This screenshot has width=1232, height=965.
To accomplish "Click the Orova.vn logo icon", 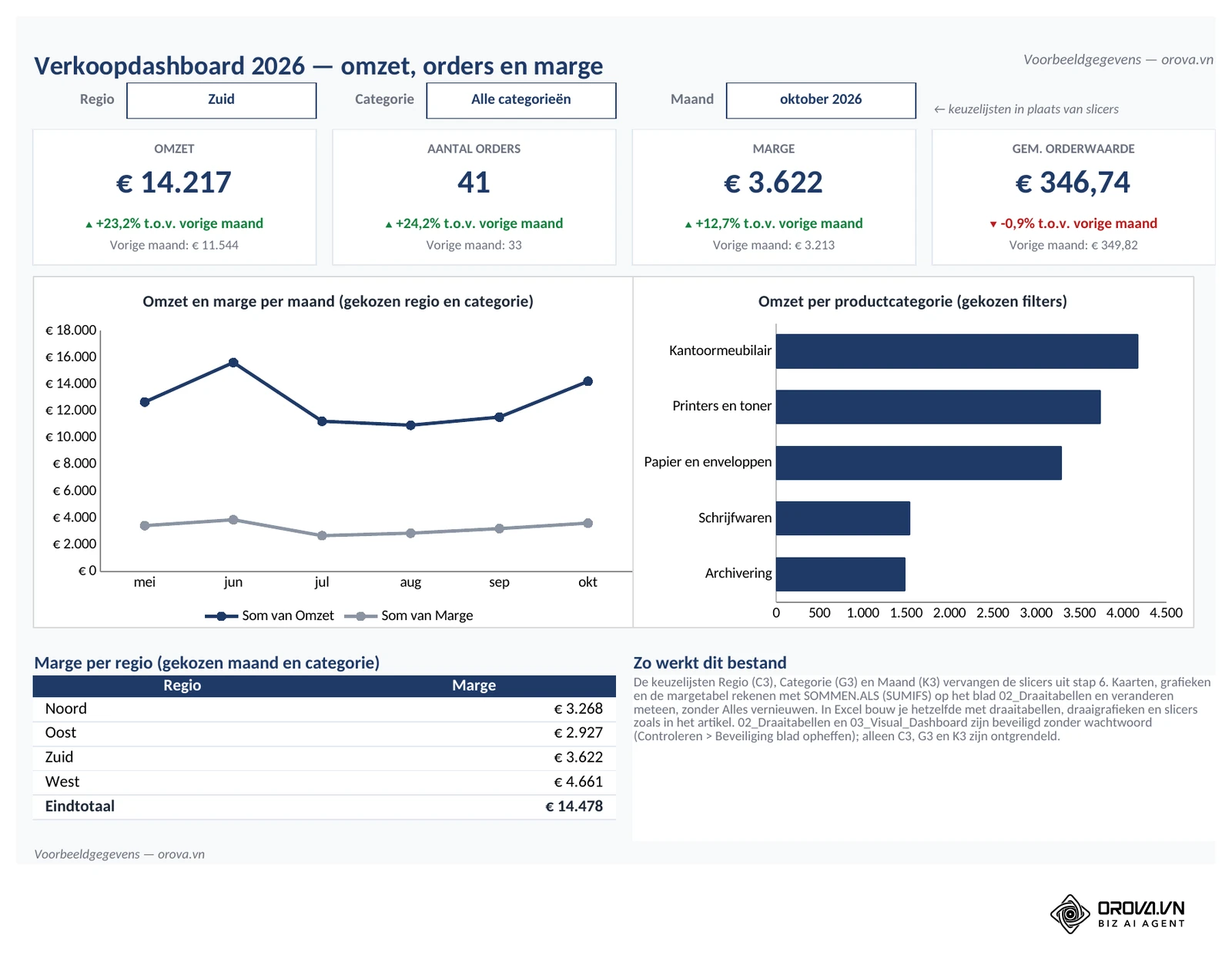I will point(1070,914).
